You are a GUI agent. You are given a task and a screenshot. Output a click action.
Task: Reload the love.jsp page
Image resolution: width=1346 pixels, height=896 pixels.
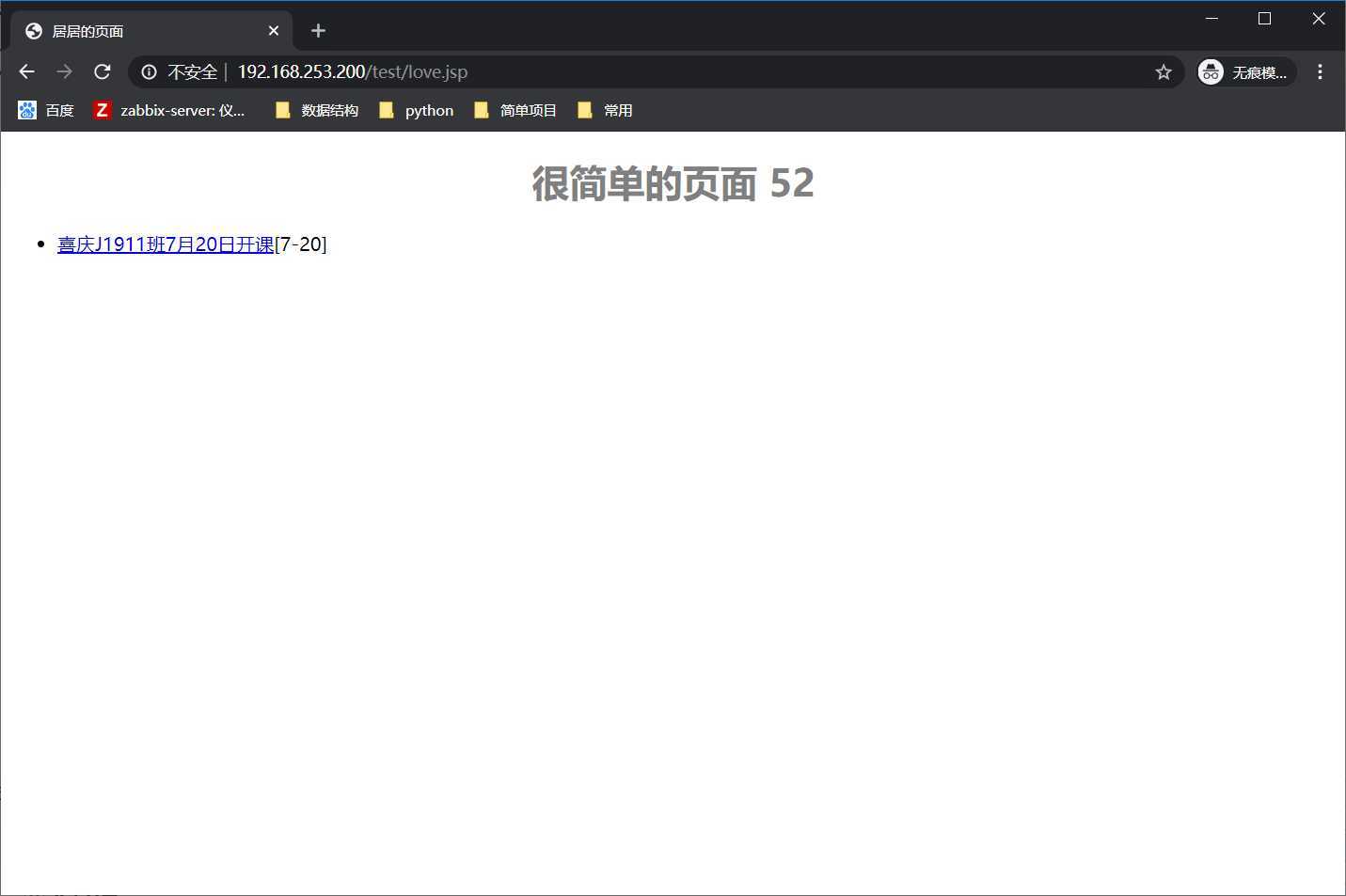(103, 71)
